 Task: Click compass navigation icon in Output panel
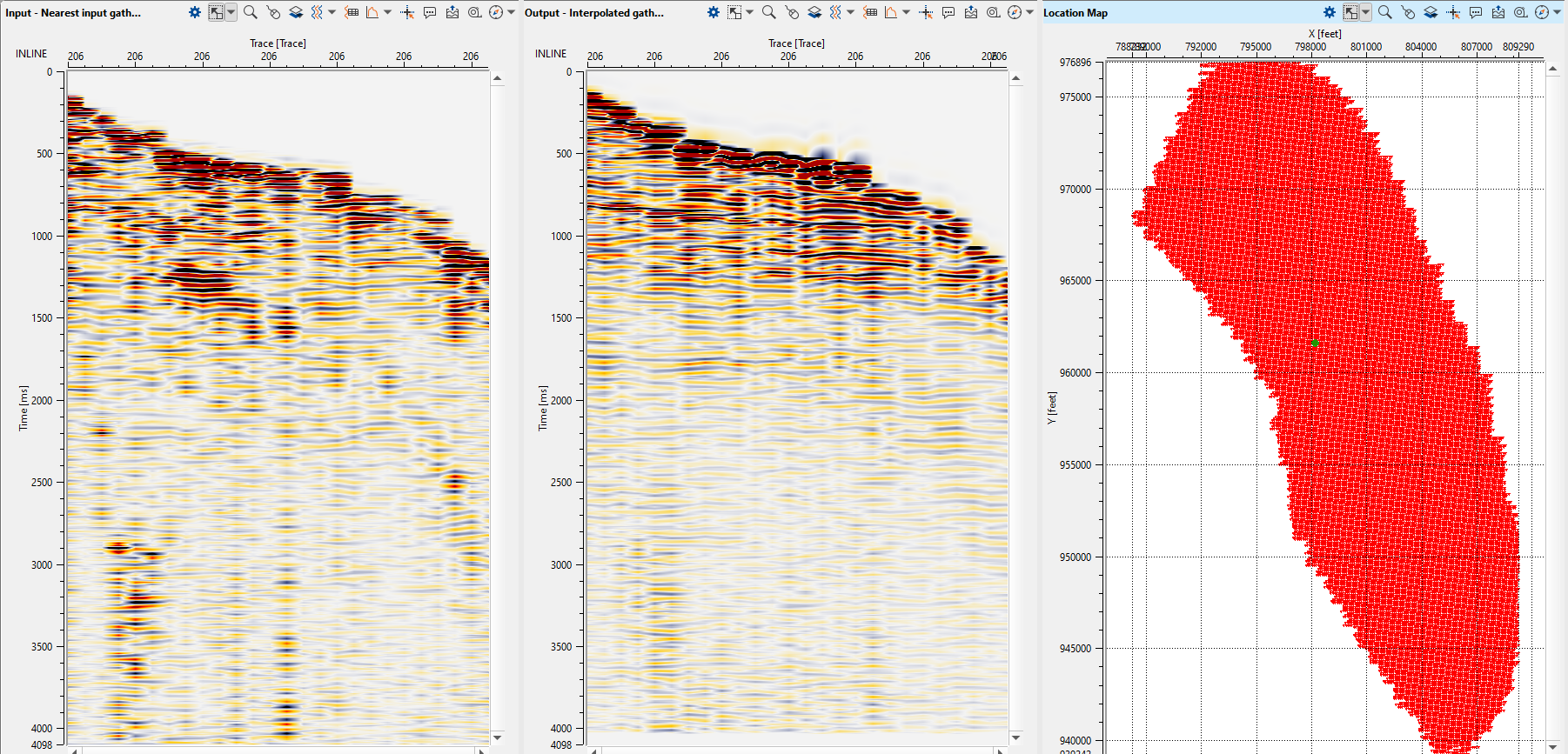pos(1015,12)
